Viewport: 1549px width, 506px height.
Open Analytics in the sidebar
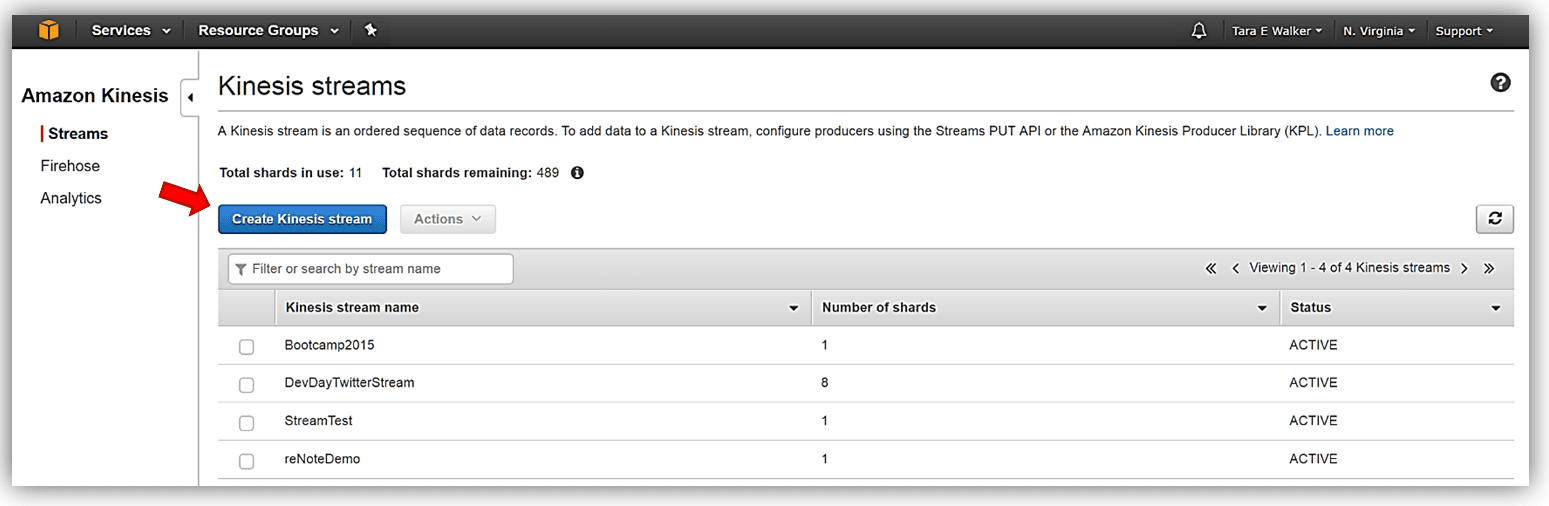coord(71,198)
